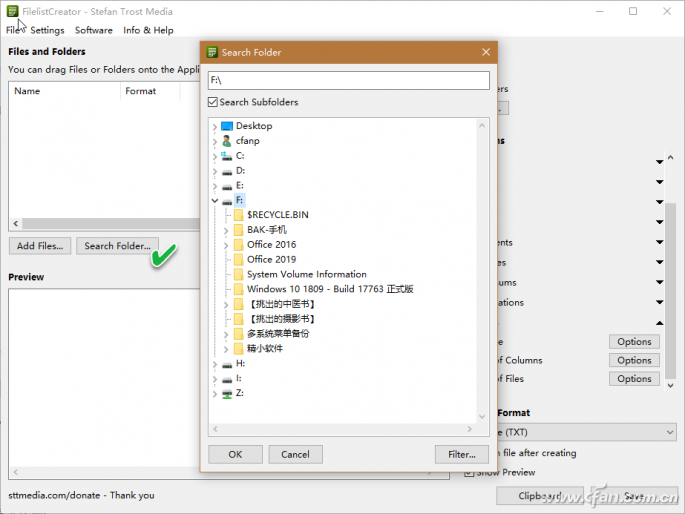Viewport: 685px width, 514px height.
Task: Click the folder tree vertical scrollbar down arrow
Action: click(482, 417)
